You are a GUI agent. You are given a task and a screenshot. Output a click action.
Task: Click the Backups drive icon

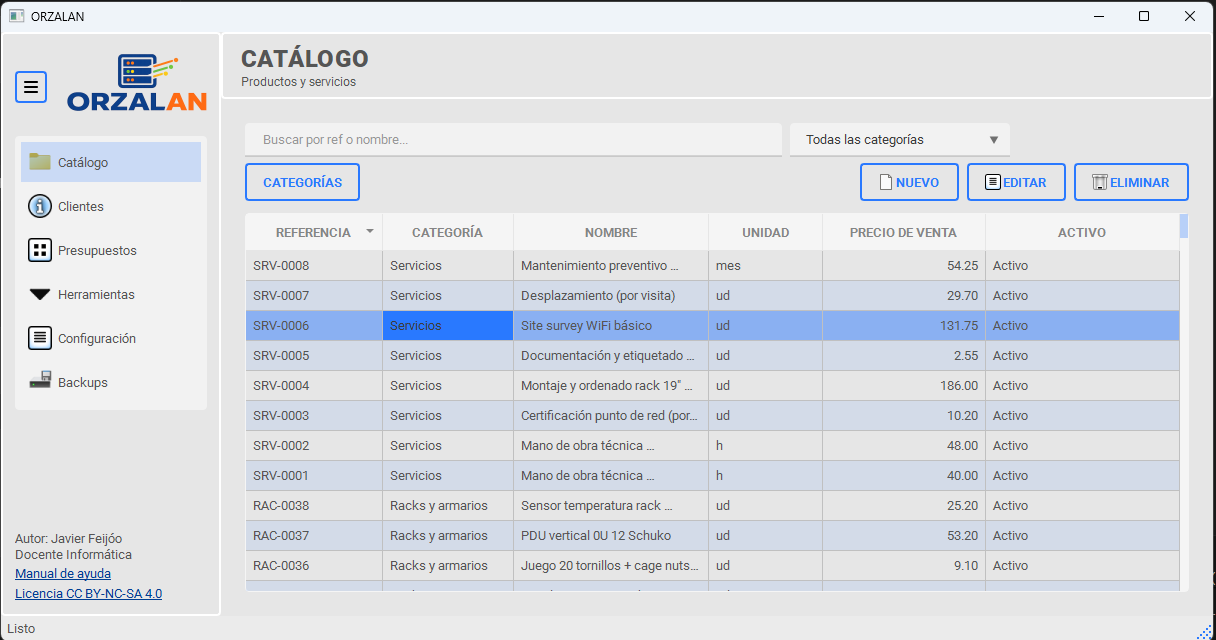pos(40,382)
